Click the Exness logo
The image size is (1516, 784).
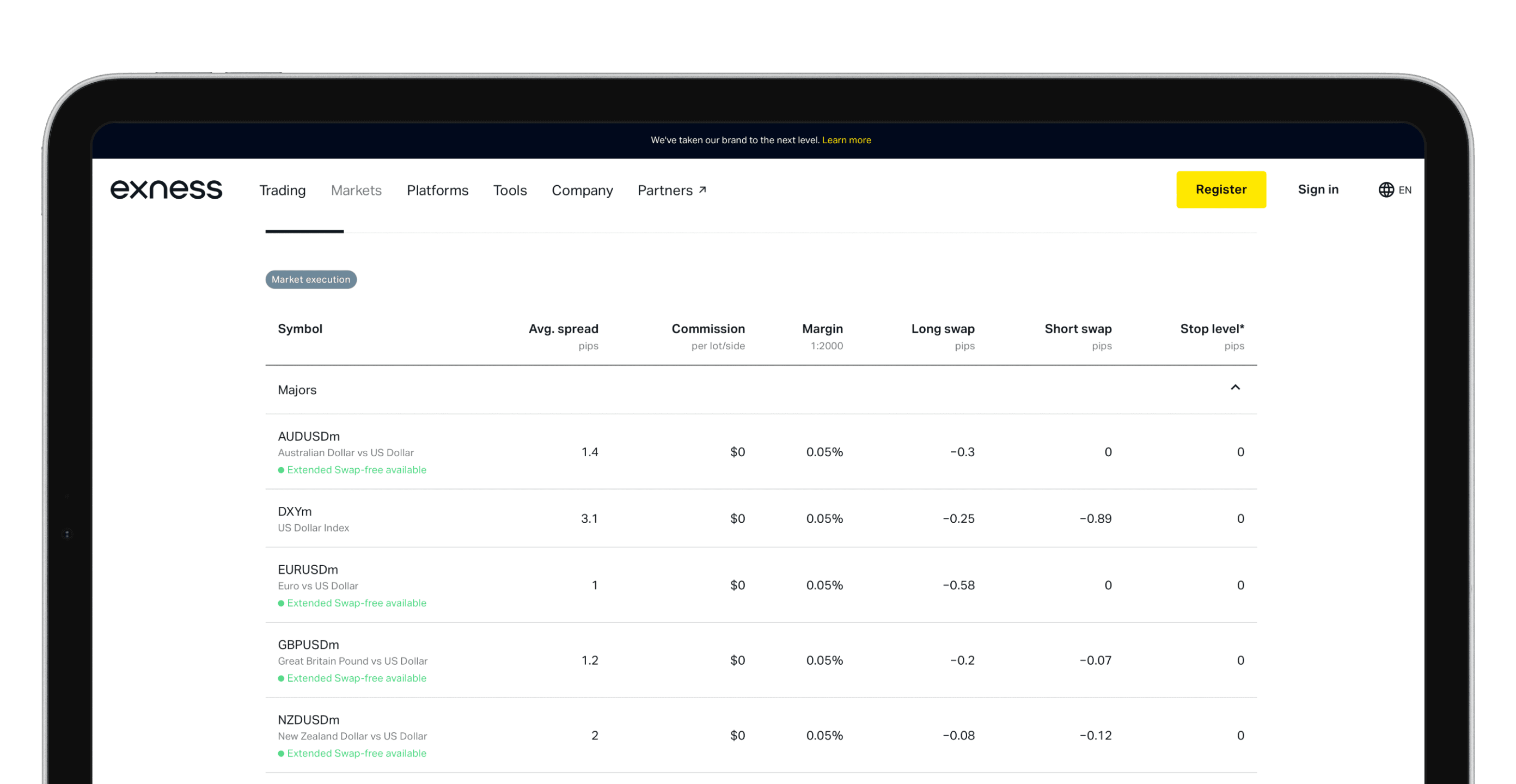166,189
